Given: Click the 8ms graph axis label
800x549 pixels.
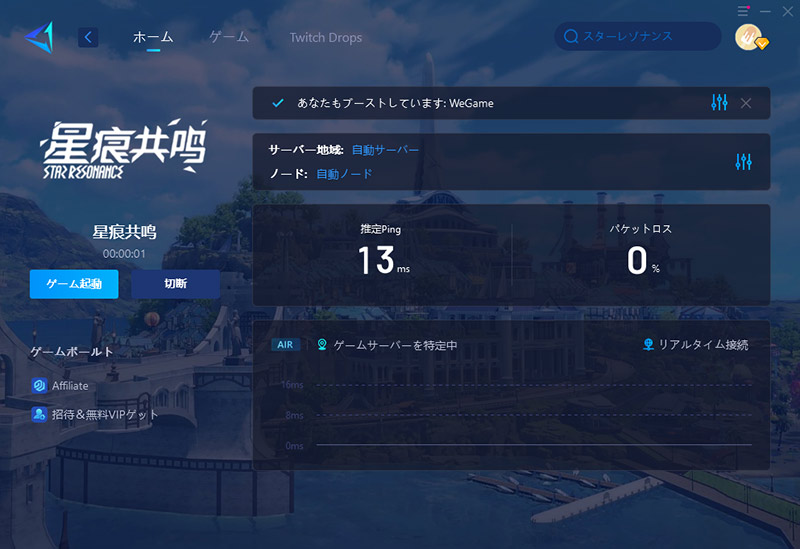Looking at the screenshot, I should pyautogui.click(x=294, y=415).
